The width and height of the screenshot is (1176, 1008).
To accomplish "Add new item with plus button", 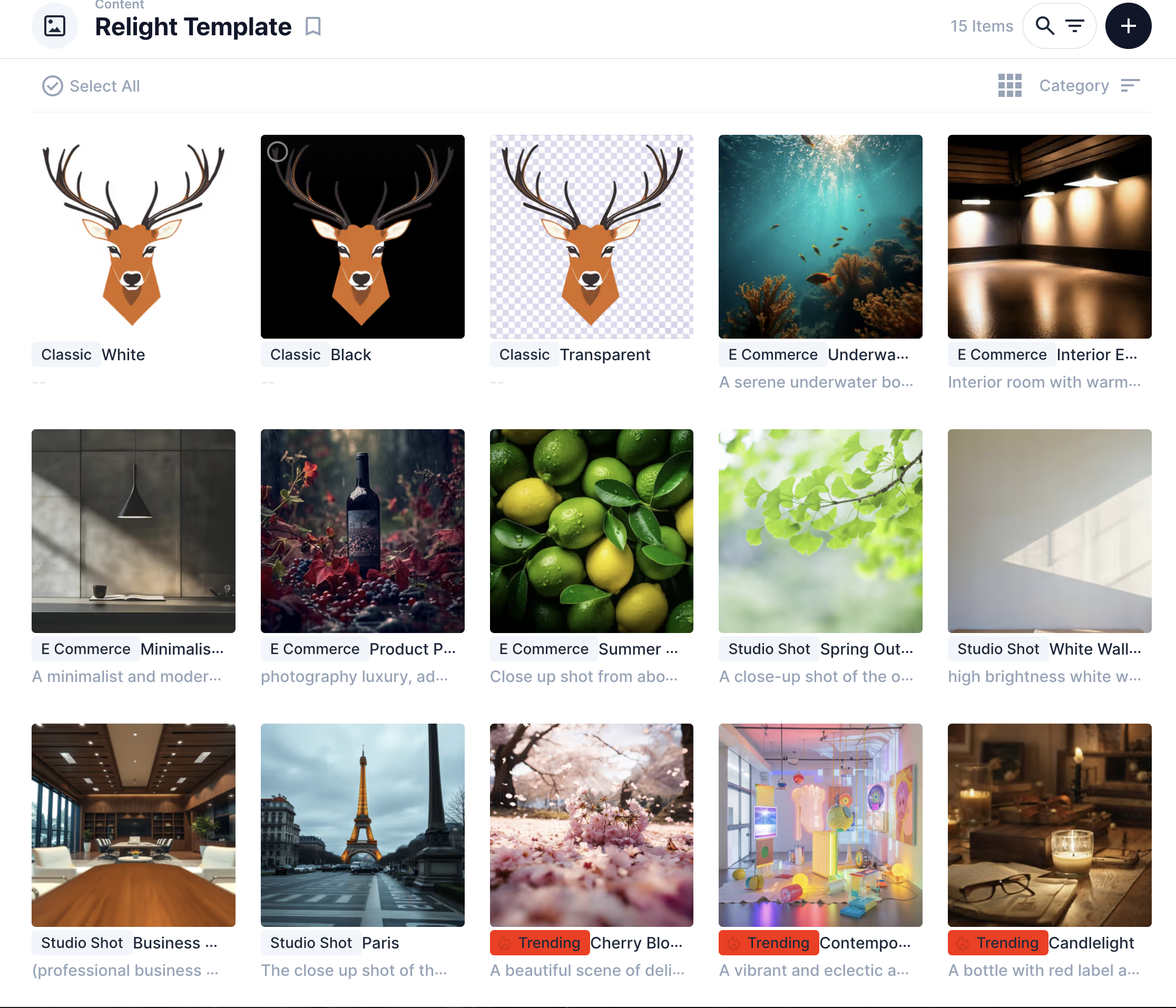I will click(1128, 26).
